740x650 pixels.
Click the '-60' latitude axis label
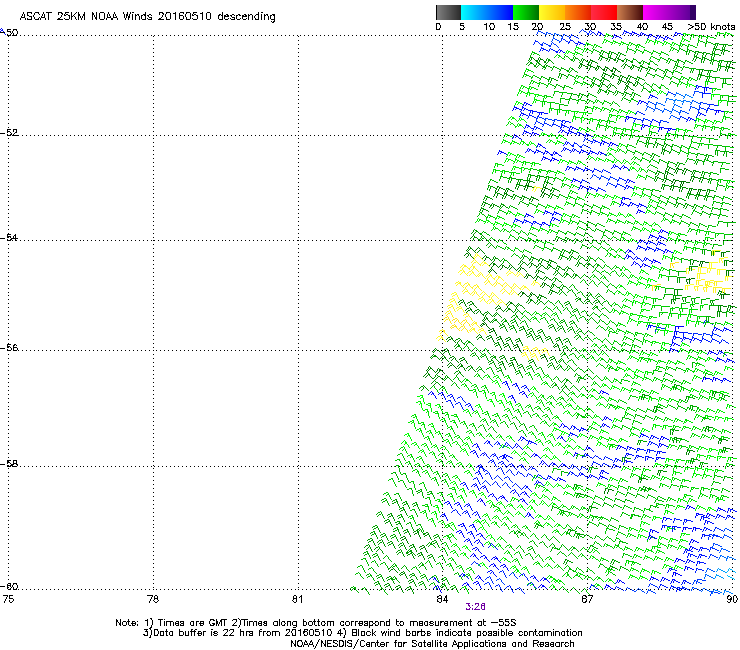(x=10, y=586)
